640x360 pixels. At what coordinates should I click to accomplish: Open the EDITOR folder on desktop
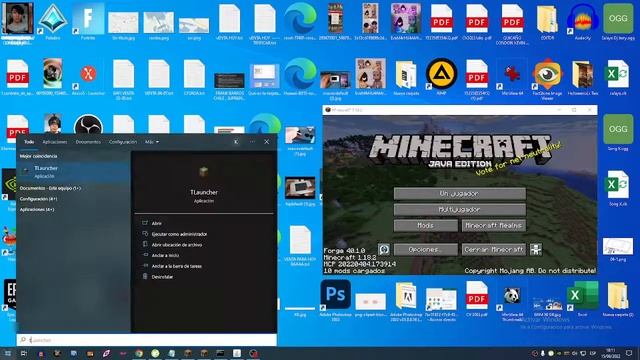click(x=547, y=20)
